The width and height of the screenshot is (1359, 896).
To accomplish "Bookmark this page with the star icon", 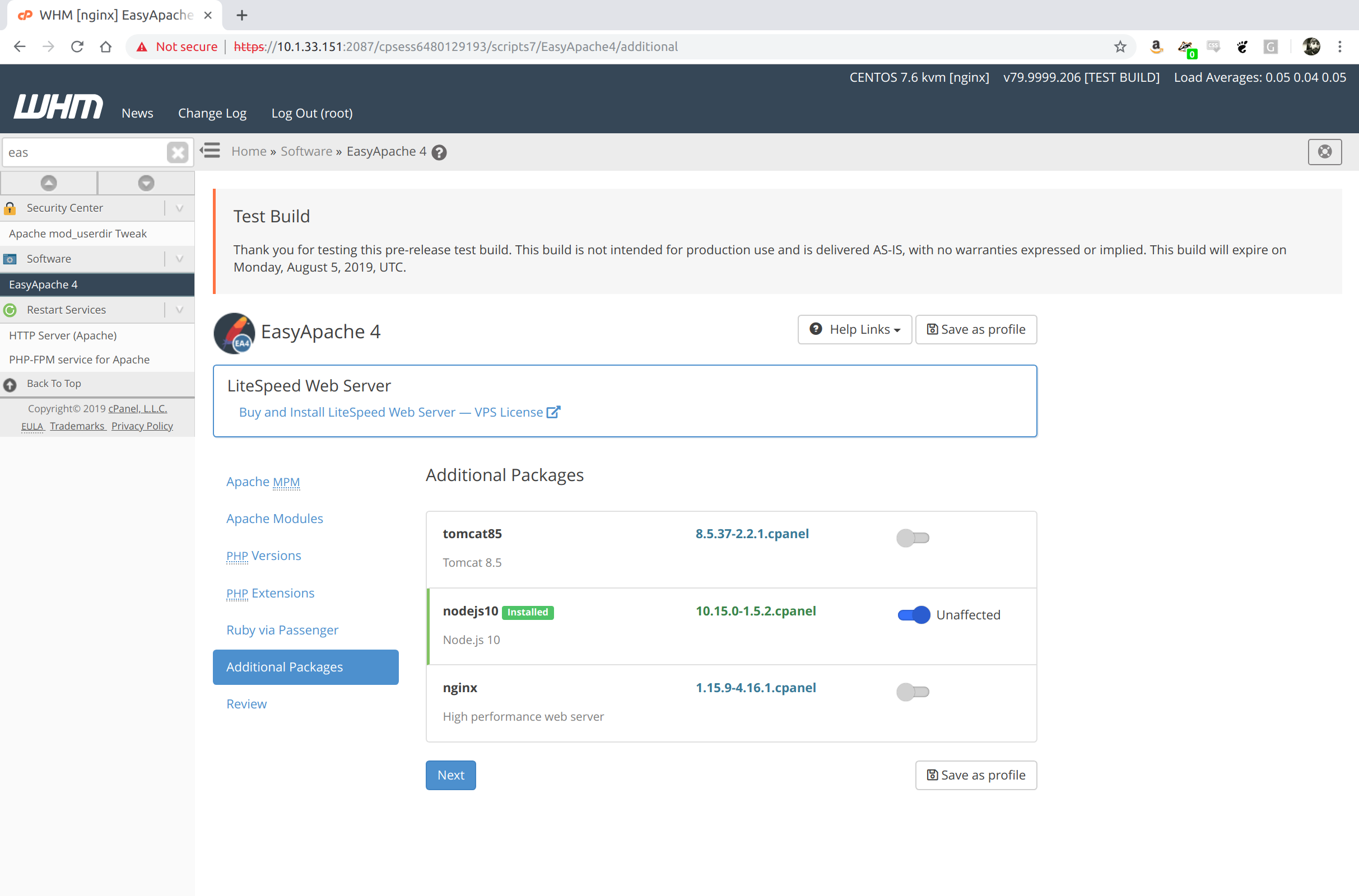I will [x=1120, y=47].
